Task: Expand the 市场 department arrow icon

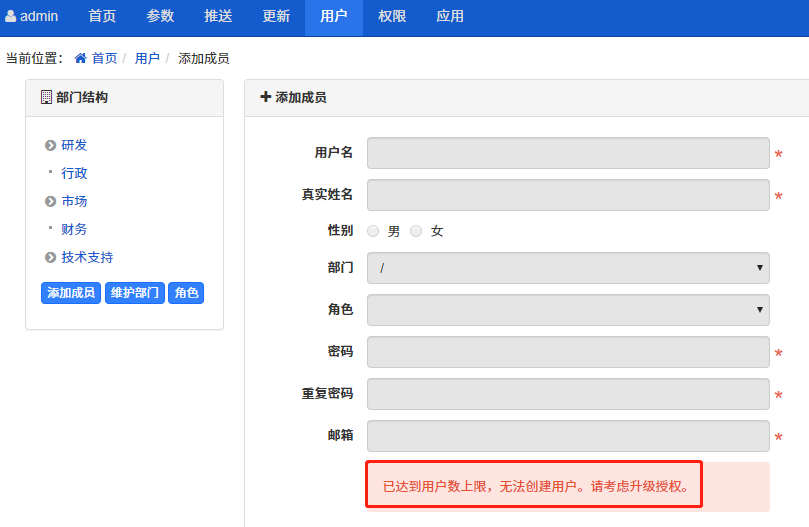Action: click(50, 202)
